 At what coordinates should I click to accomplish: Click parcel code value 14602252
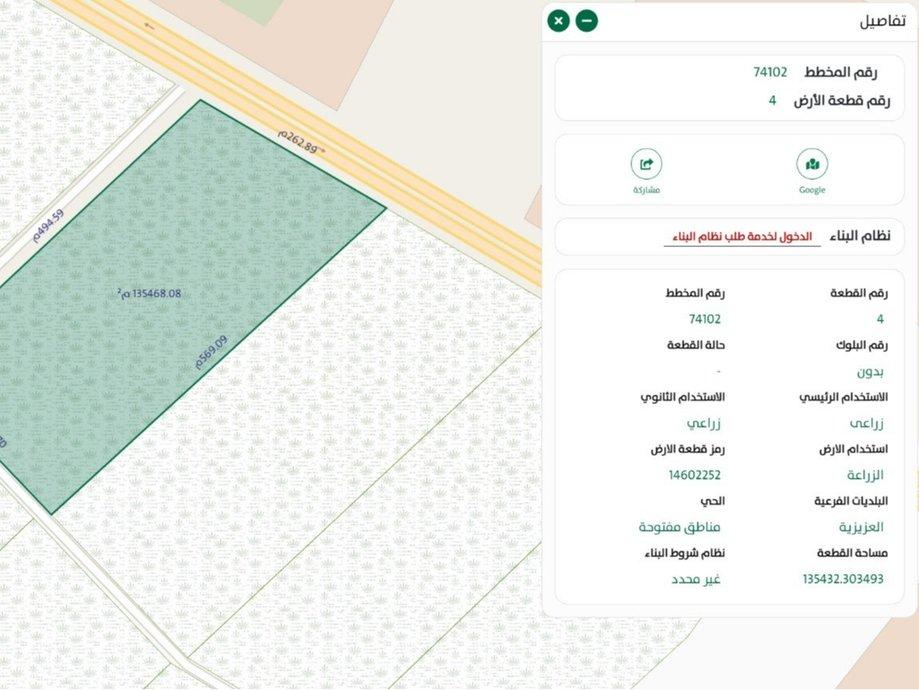694,475
